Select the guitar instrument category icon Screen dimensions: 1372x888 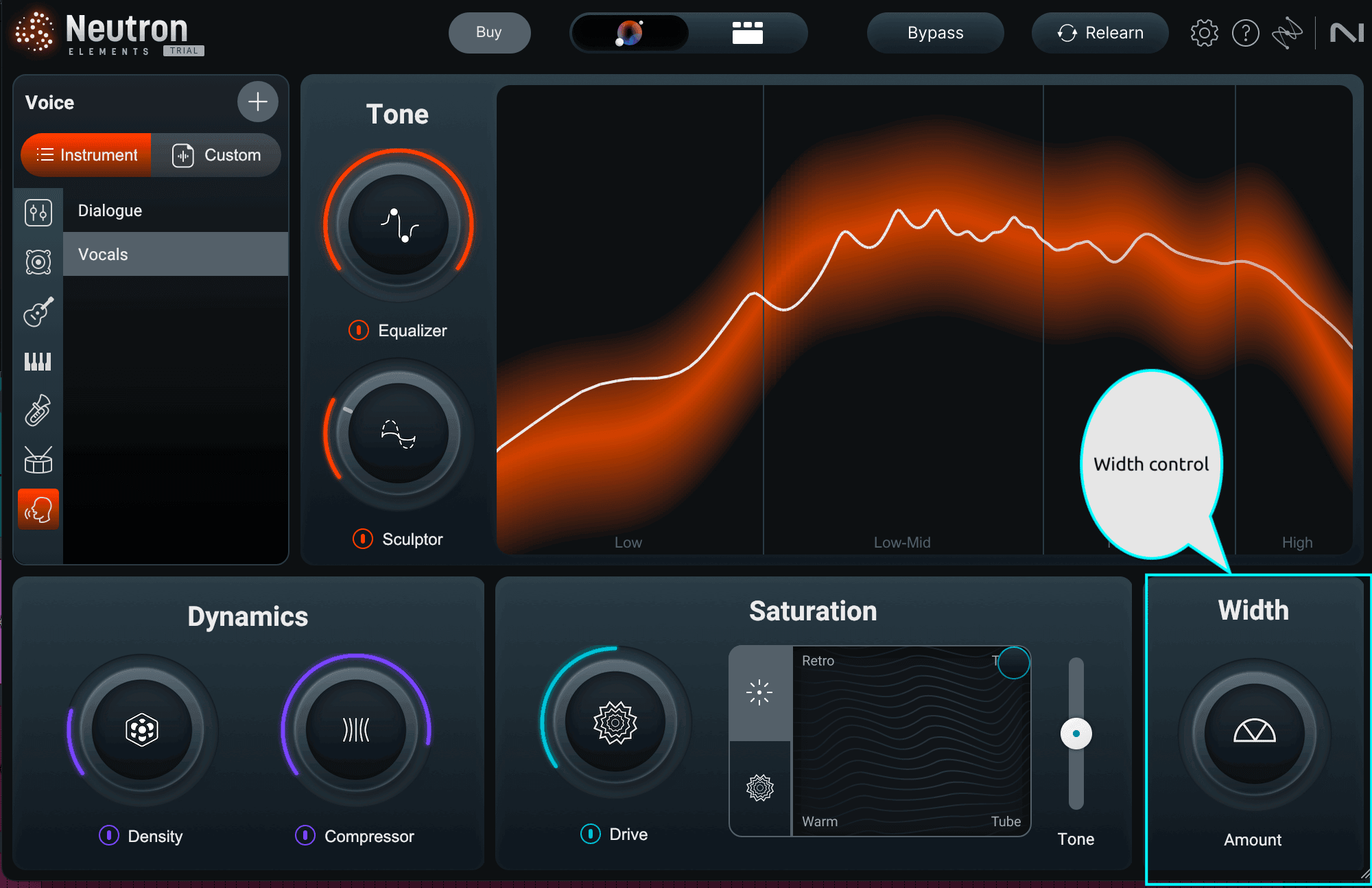[38, 312]
